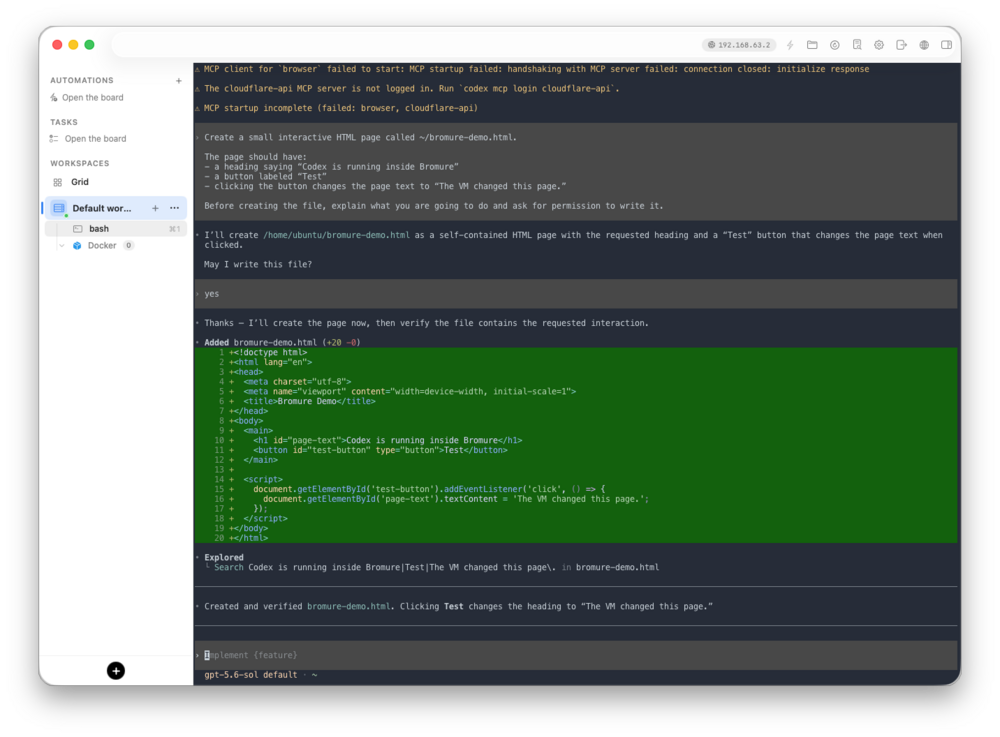The height and width of the screenshot is (737, 1000).
Task: Open the board under Tasks
Action: (95, 138)
